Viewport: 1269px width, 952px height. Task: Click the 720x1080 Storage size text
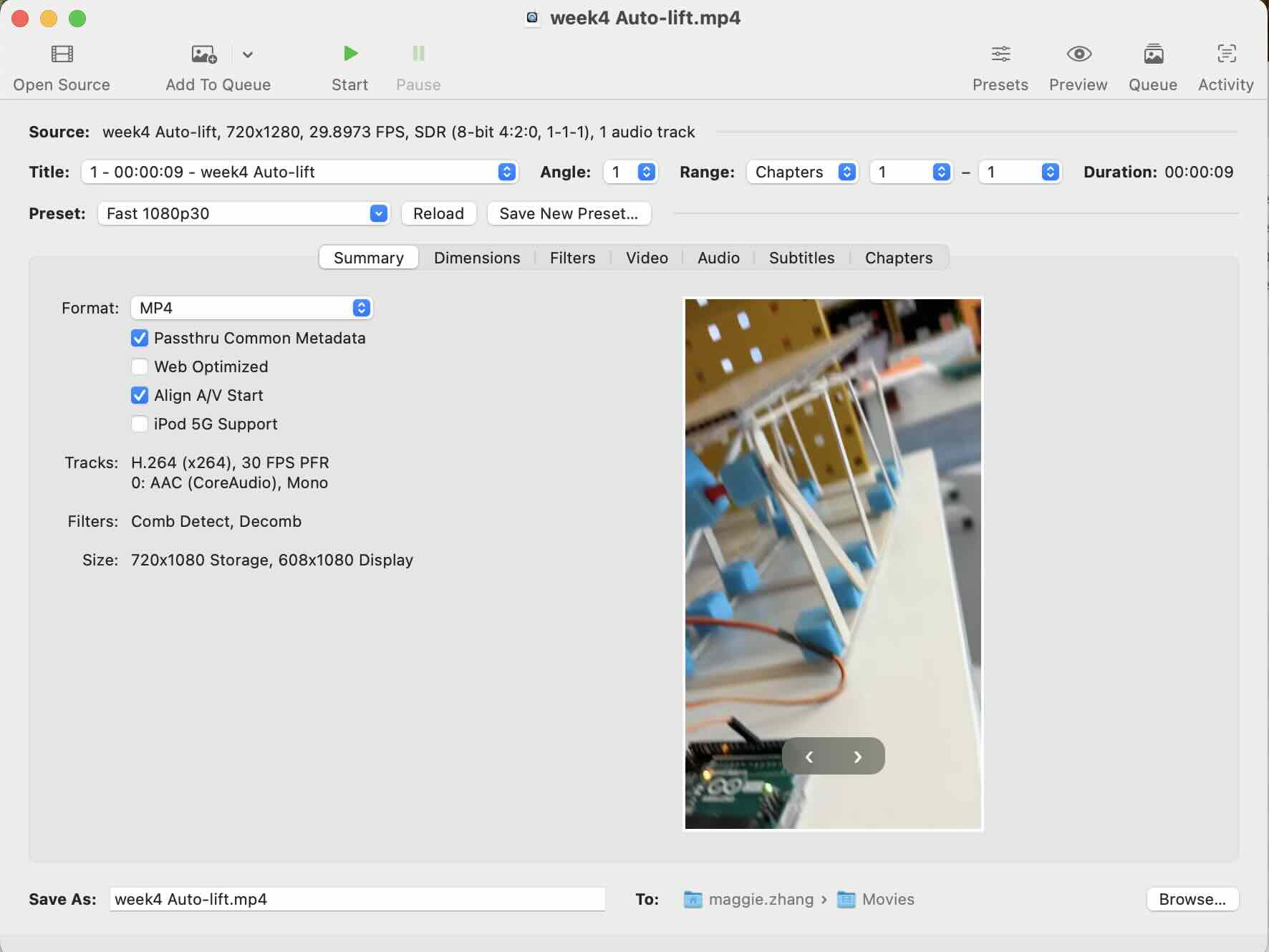(x=272, y=560)
